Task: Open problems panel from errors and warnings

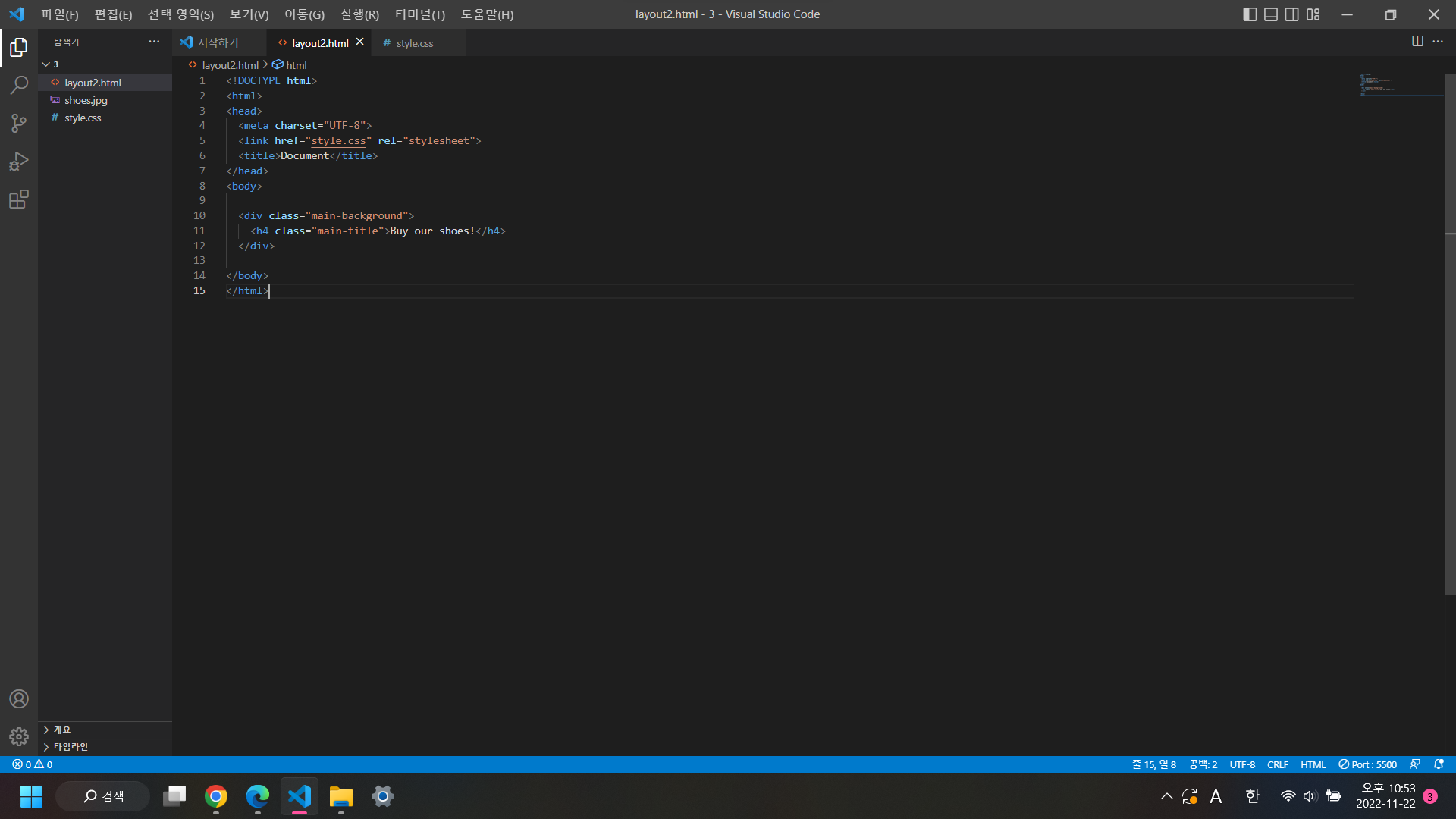Action: coord(33,764)
